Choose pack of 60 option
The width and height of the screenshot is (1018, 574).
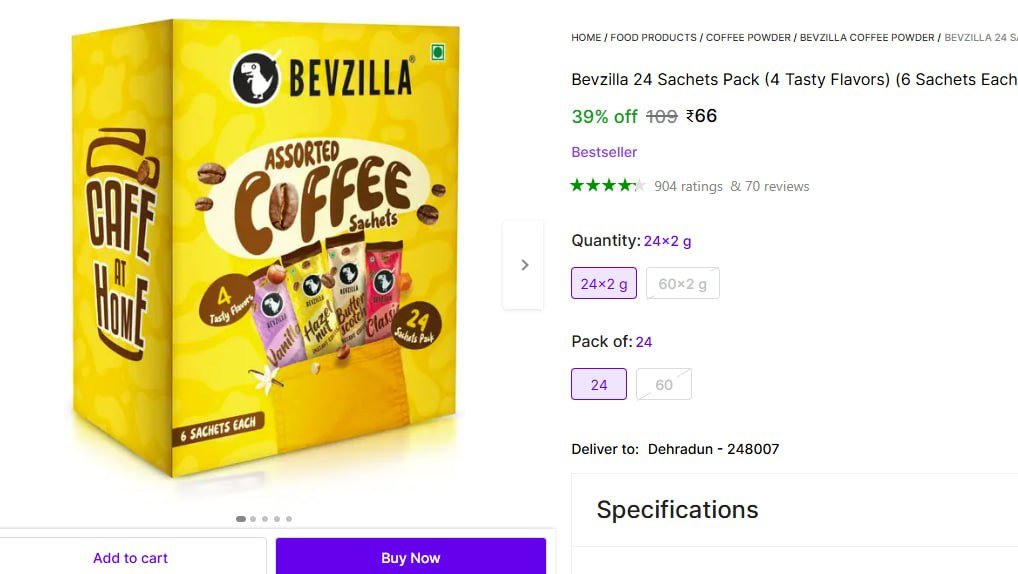tap(664, 385)
